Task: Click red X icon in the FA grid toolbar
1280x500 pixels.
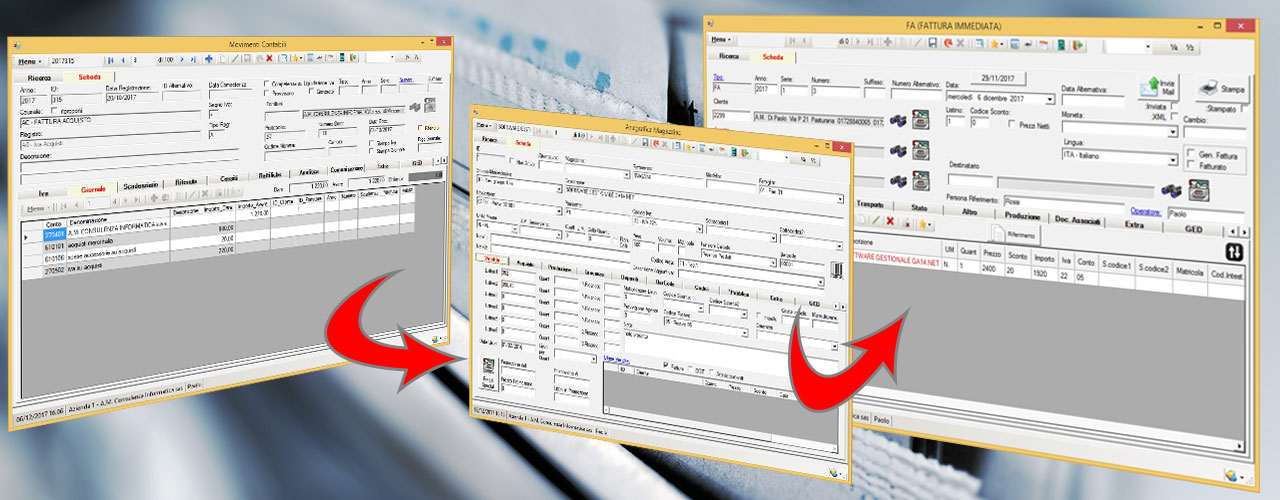Action: [890, 219]
